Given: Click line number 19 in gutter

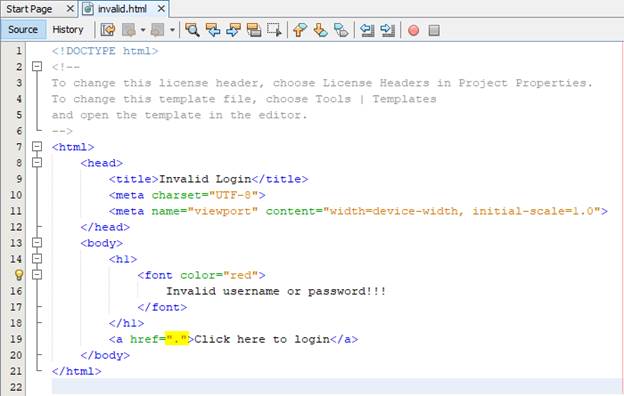Looking at the screenshot, I should pyautogui.click(x=16, y=339).
